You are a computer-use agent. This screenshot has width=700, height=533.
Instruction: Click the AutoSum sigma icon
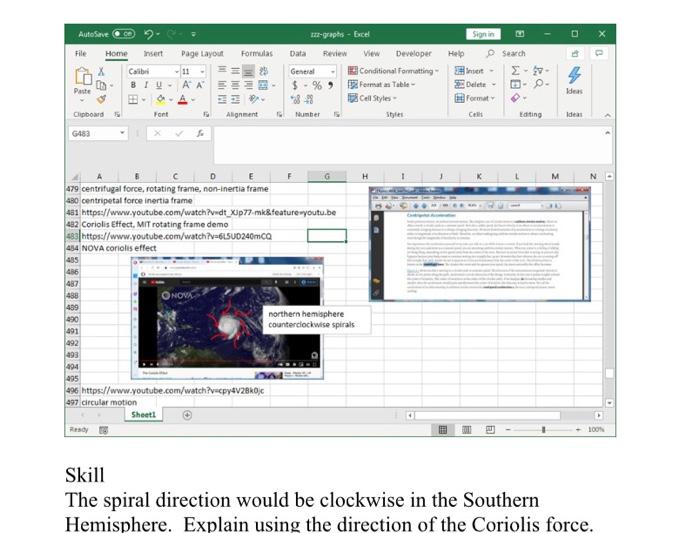tap(515, 71)
